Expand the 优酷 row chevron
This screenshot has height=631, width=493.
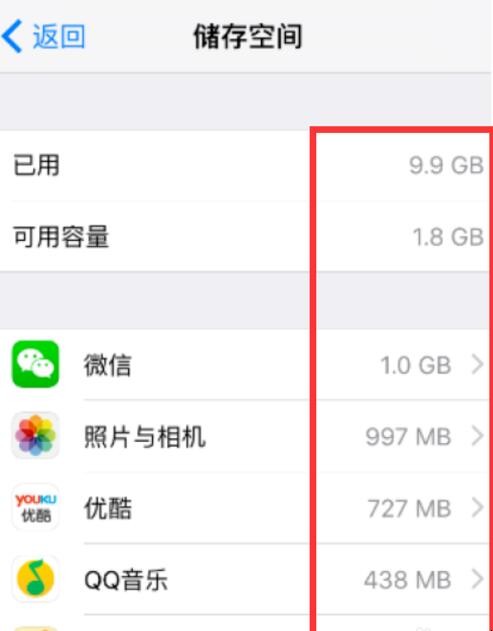coord(477,507)
